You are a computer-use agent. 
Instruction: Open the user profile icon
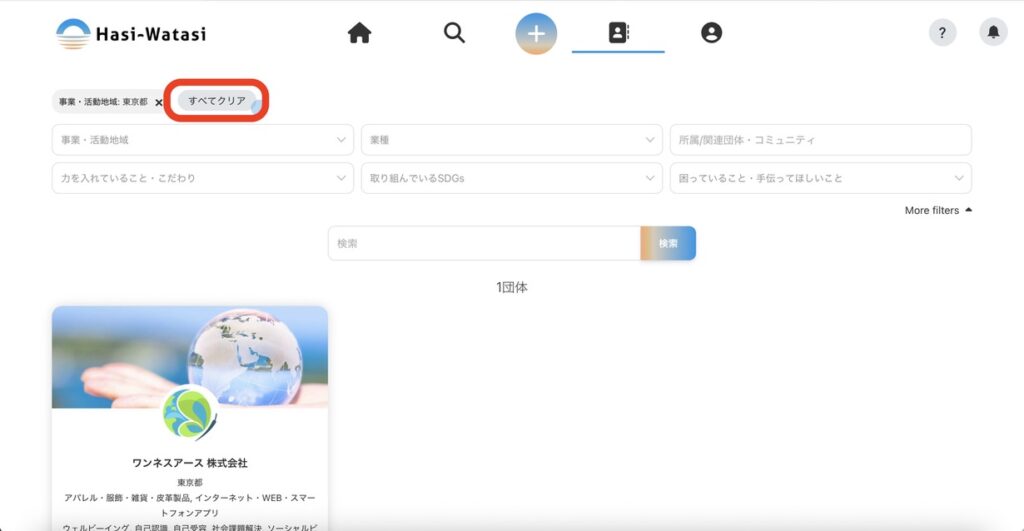click(x=711, y=33)
